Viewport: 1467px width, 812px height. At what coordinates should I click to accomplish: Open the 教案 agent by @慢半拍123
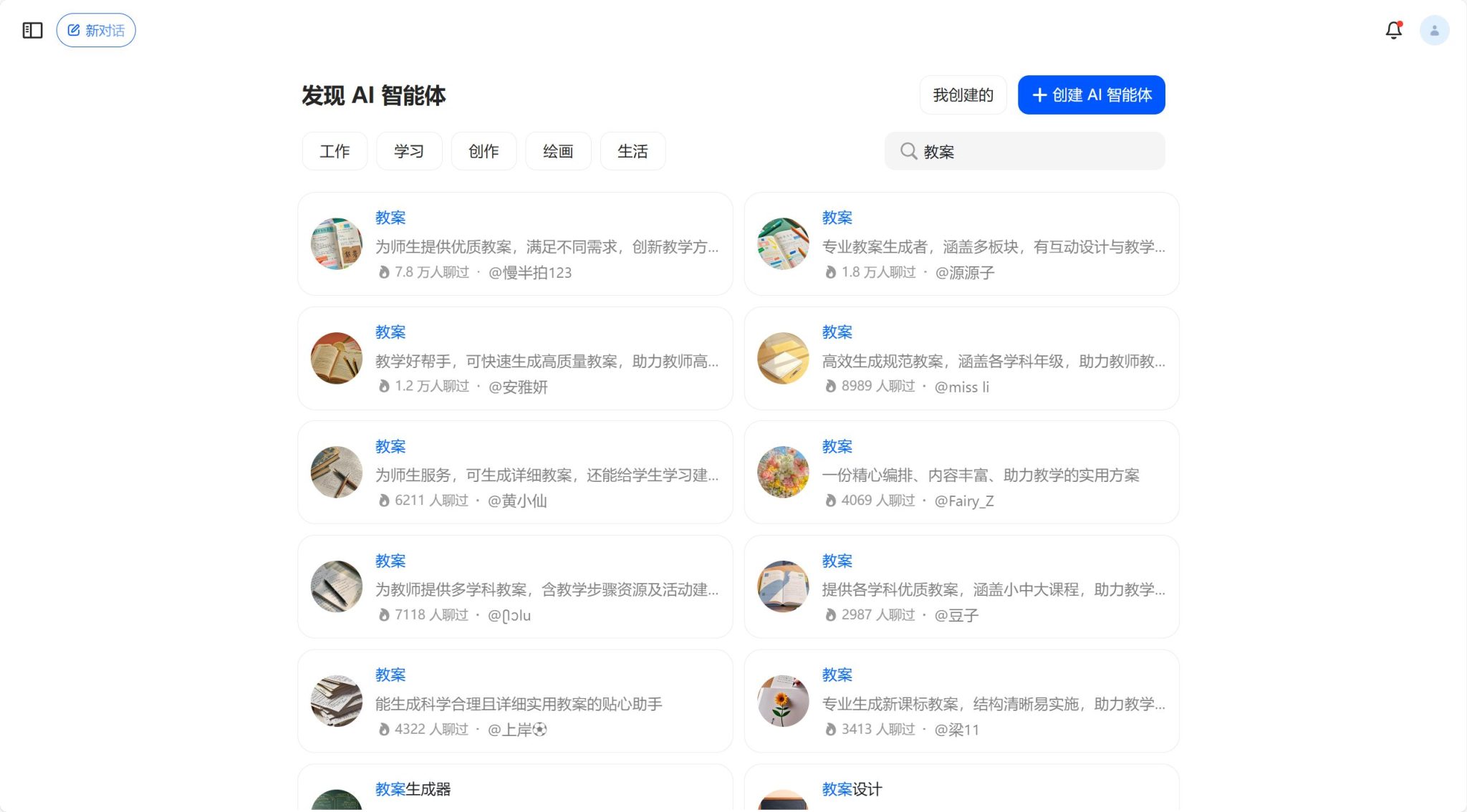[514, 243]
